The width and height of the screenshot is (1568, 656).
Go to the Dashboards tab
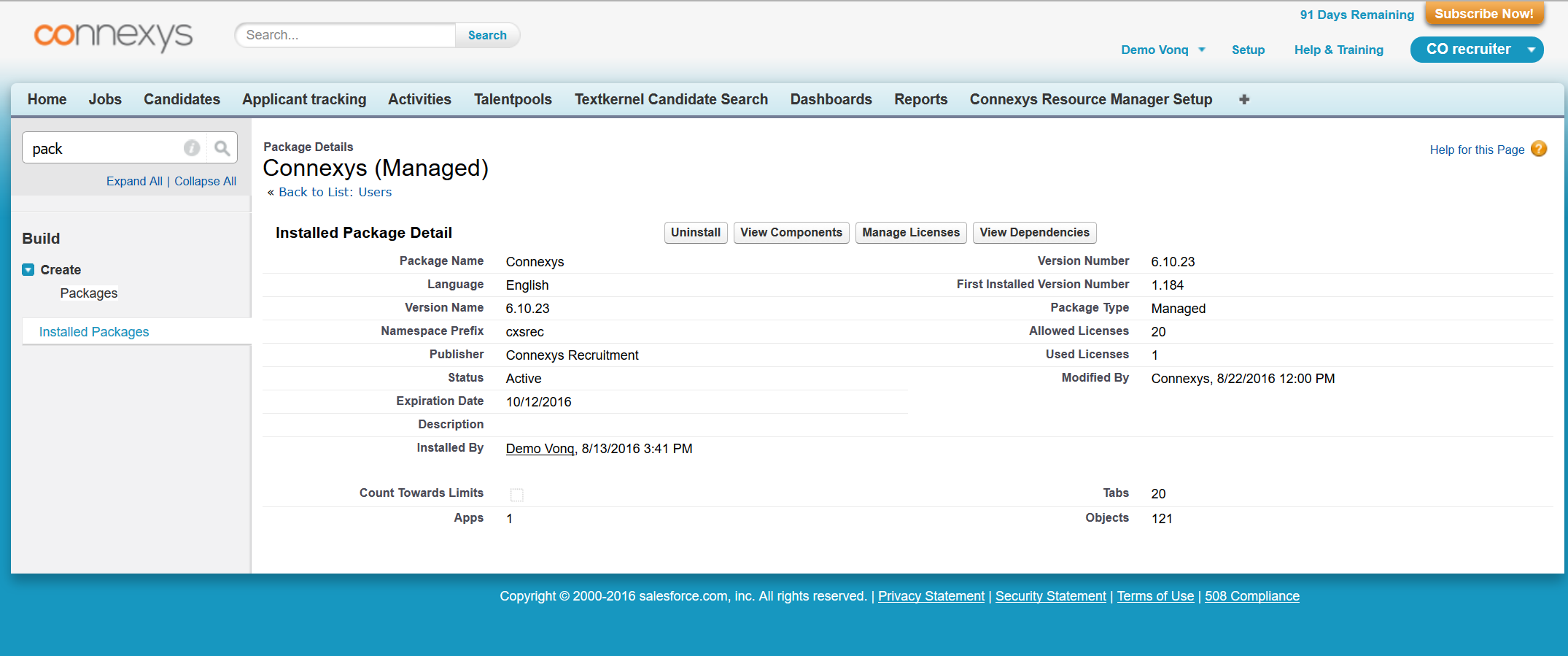coord(831,99)
